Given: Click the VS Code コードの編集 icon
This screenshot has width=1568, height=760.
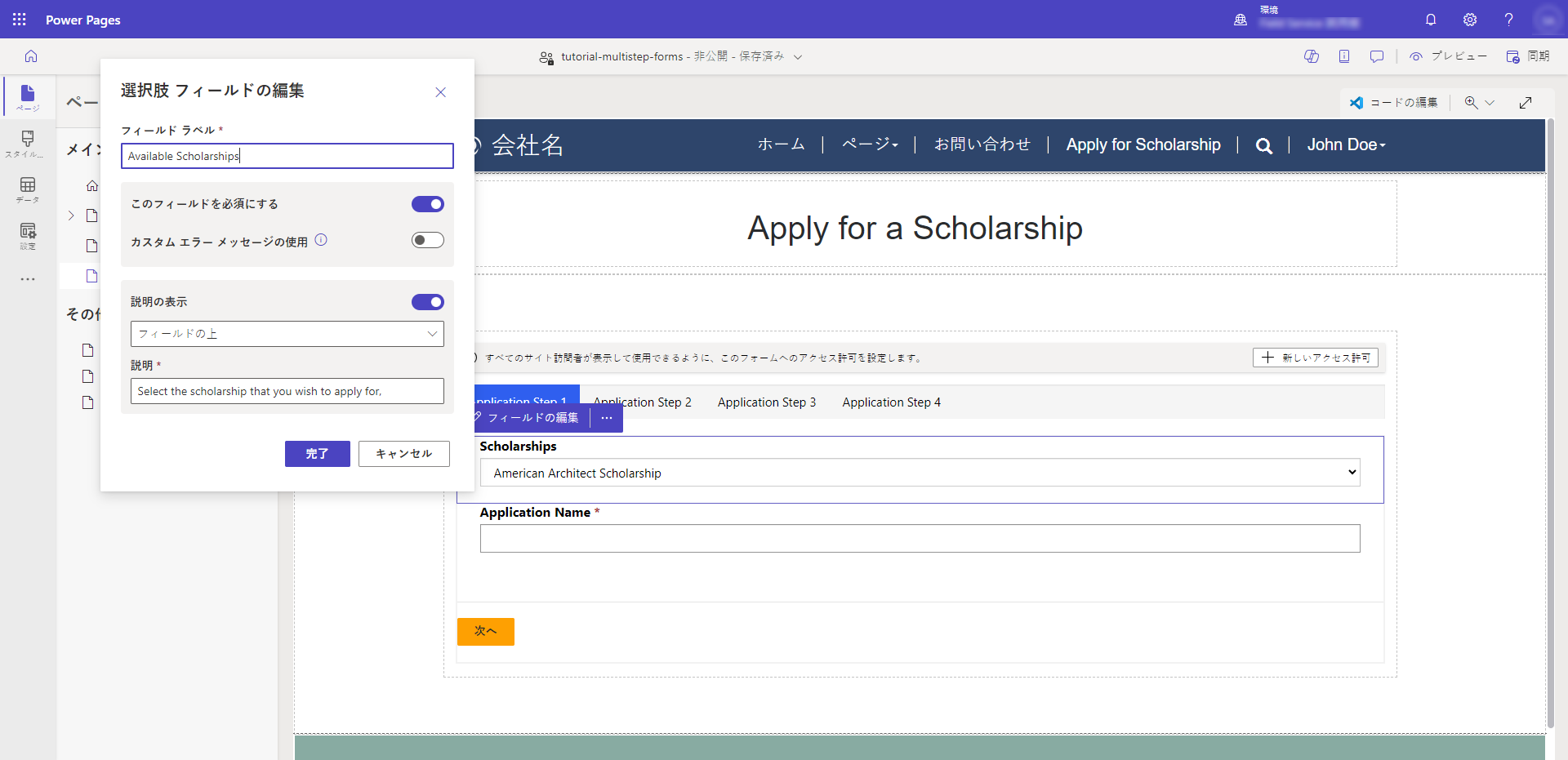Looking at the screenshot, I should 1357,102.
